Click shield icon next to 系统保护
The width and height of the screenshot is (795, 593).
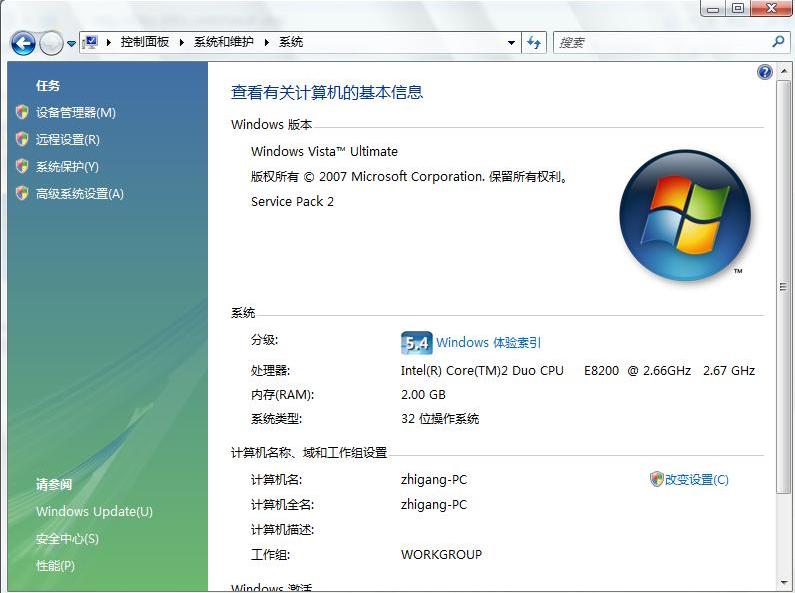coord(22,166)
